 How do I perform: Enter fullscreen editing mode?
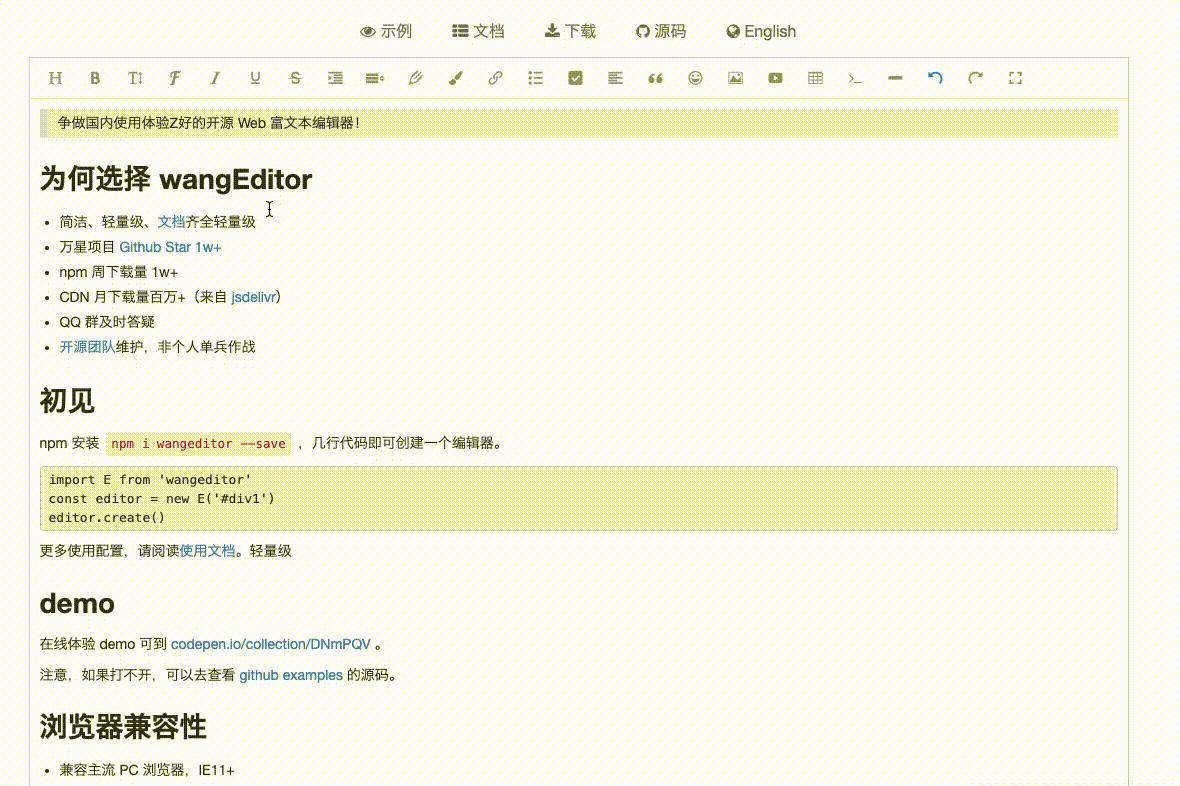(x=1015, y=77)
